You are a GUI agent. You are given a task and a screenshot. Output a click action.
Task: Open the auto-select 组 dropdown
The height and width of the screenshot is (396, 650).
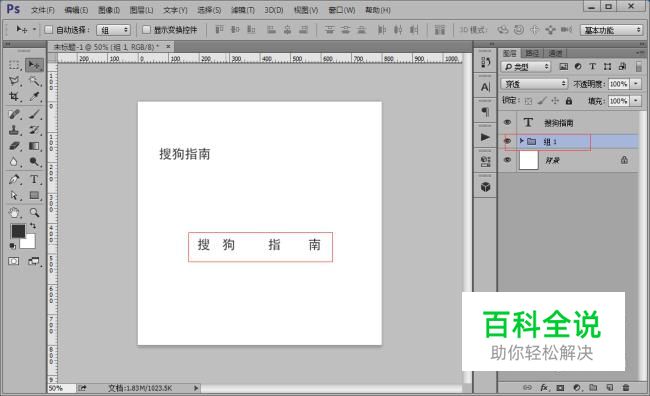[114, 30]
